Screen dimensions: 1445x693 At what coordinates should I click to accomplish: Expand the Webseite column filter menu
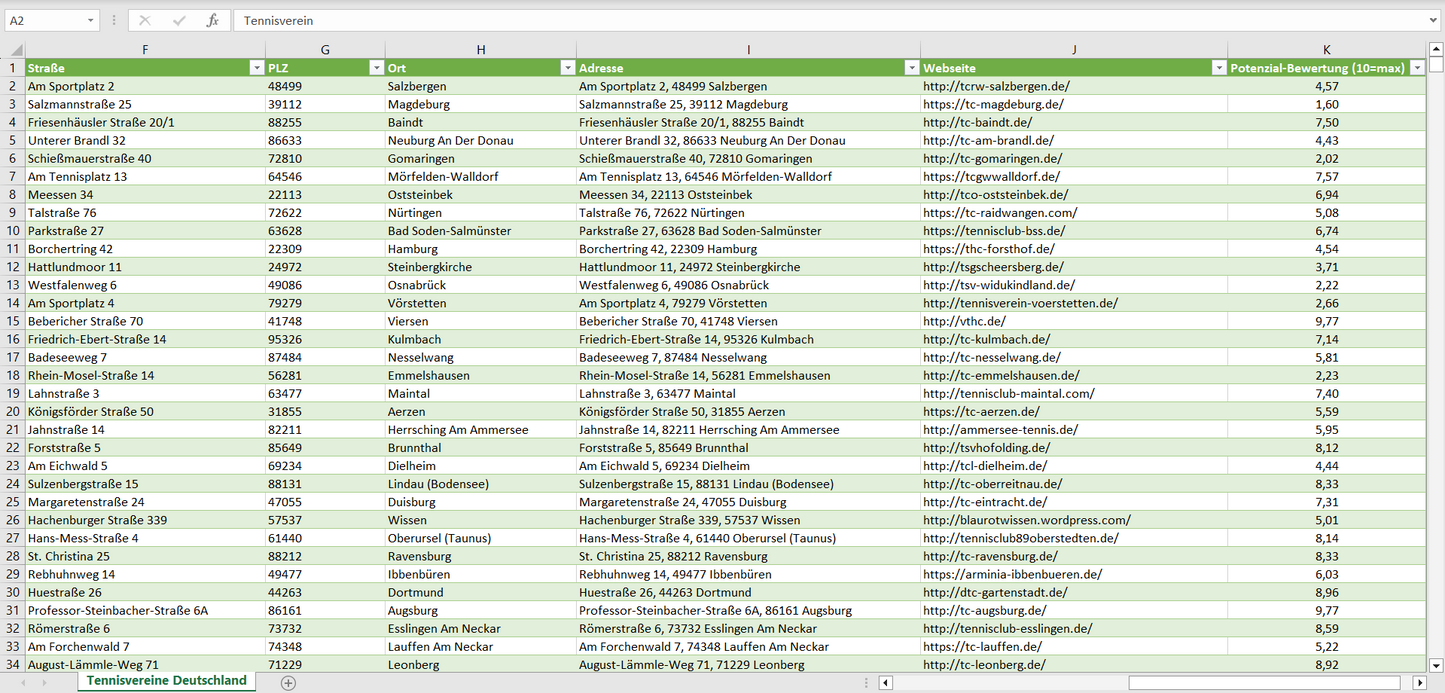1218,68
